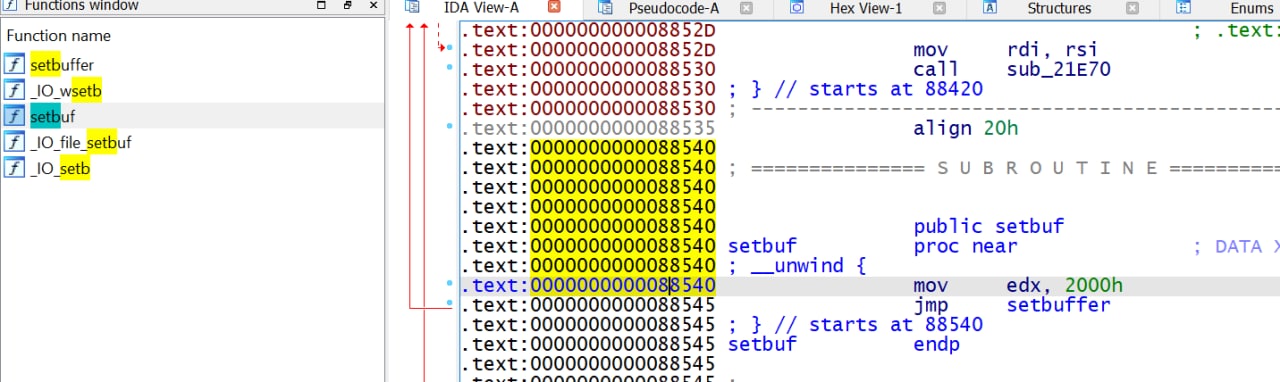1280x382 pixels.
Task: Switch to the Pseudocode-A tab
Action: coord(674,8)
